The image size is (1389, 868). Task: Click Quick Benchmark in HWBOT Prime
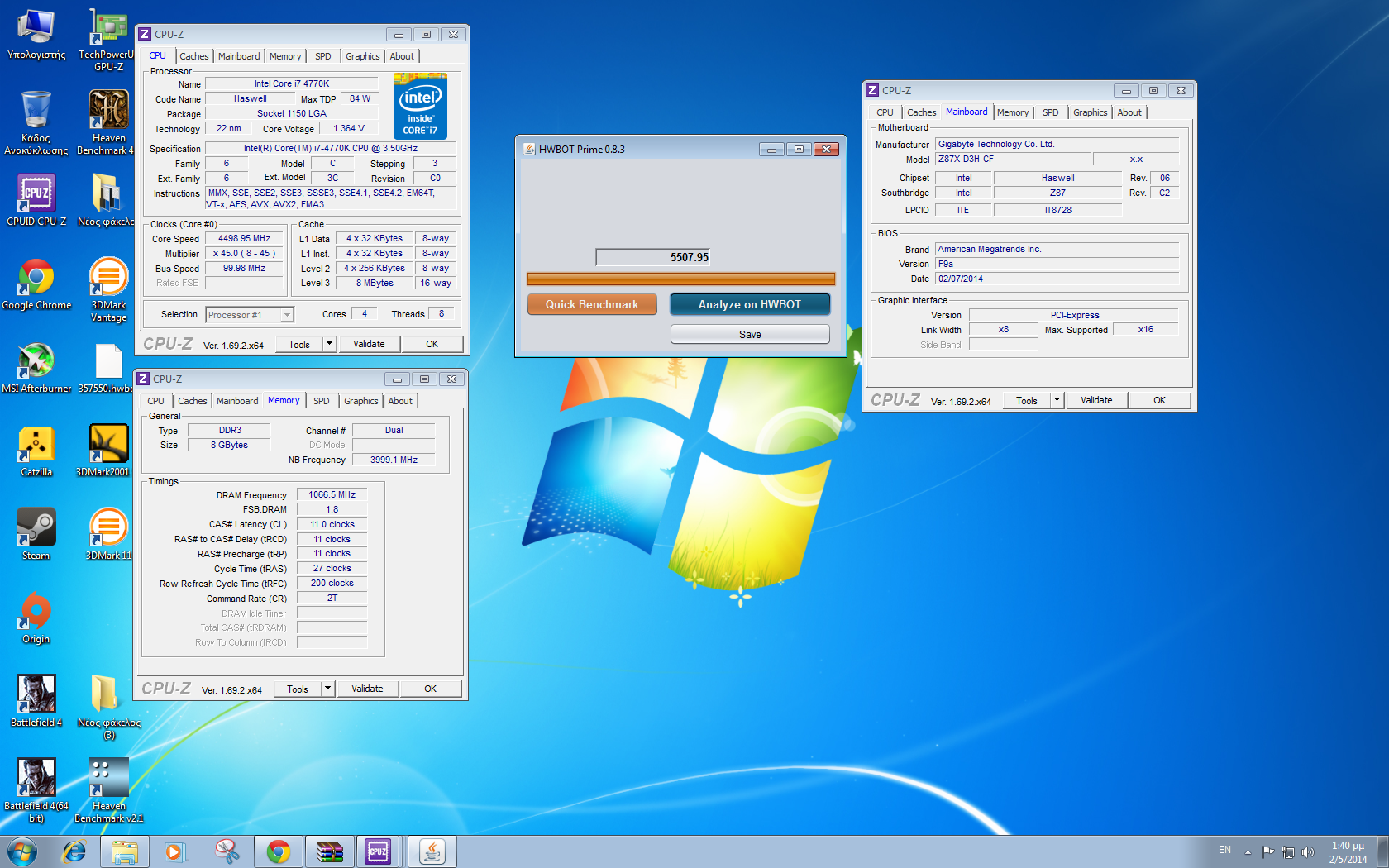click(x=592, y=304)
